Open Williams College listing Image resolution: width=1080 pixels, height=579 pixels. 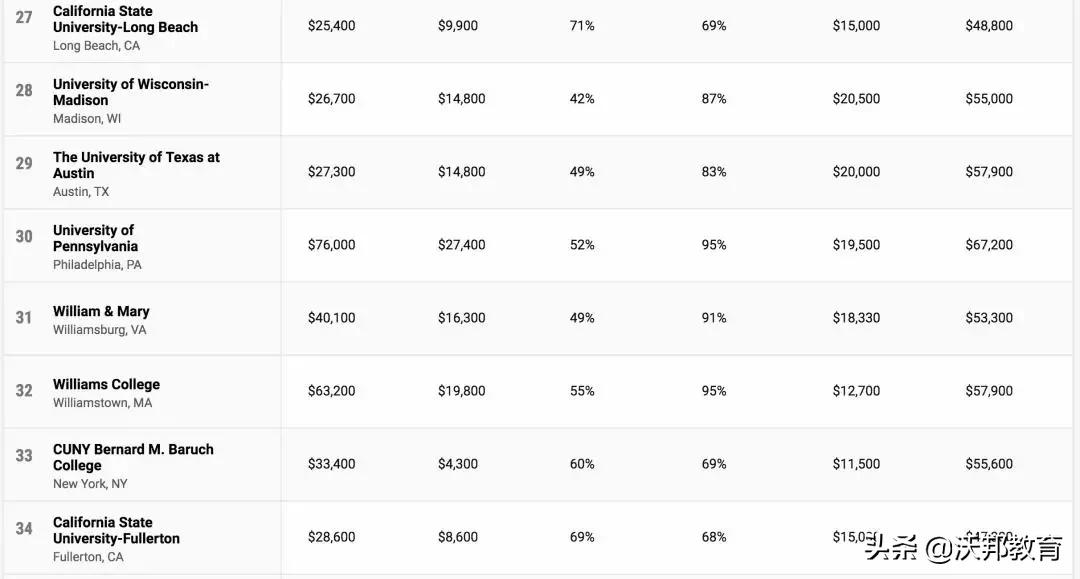pyautogui.click(x=106, y=384)
